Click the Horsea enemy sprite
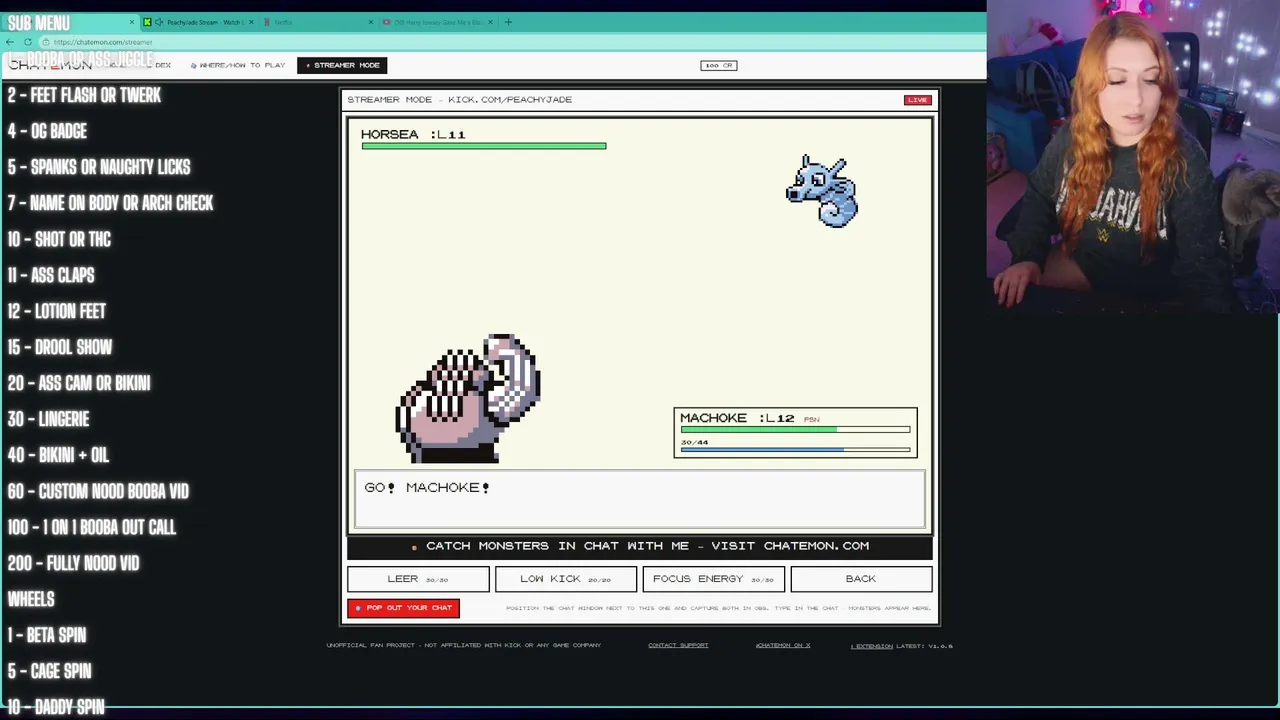1280x720 pixels. 822,191
